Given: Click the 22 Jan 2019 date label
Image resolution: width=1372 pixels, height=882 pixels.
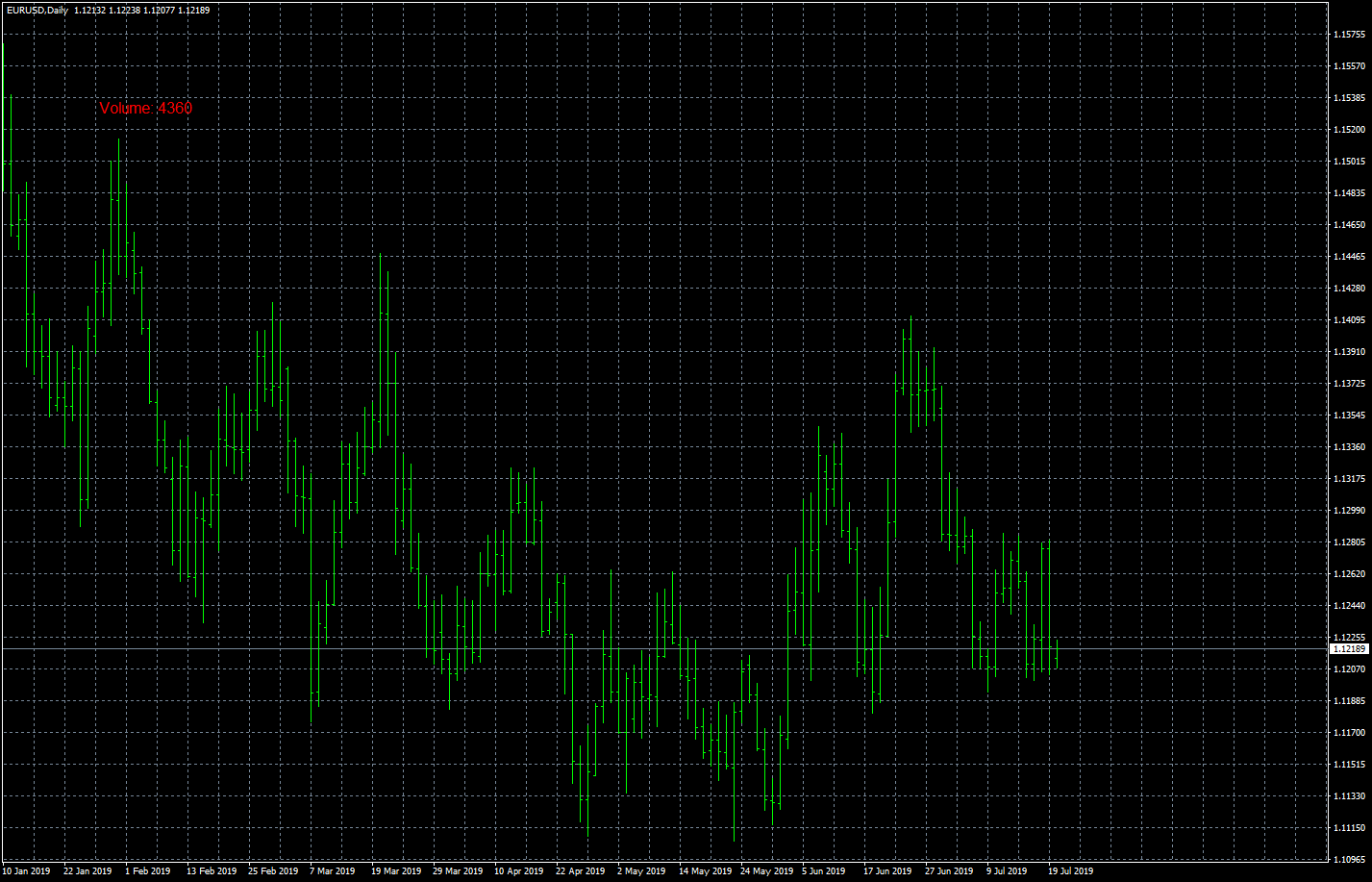Looking at the screenshot, I should tap(87, 871).
